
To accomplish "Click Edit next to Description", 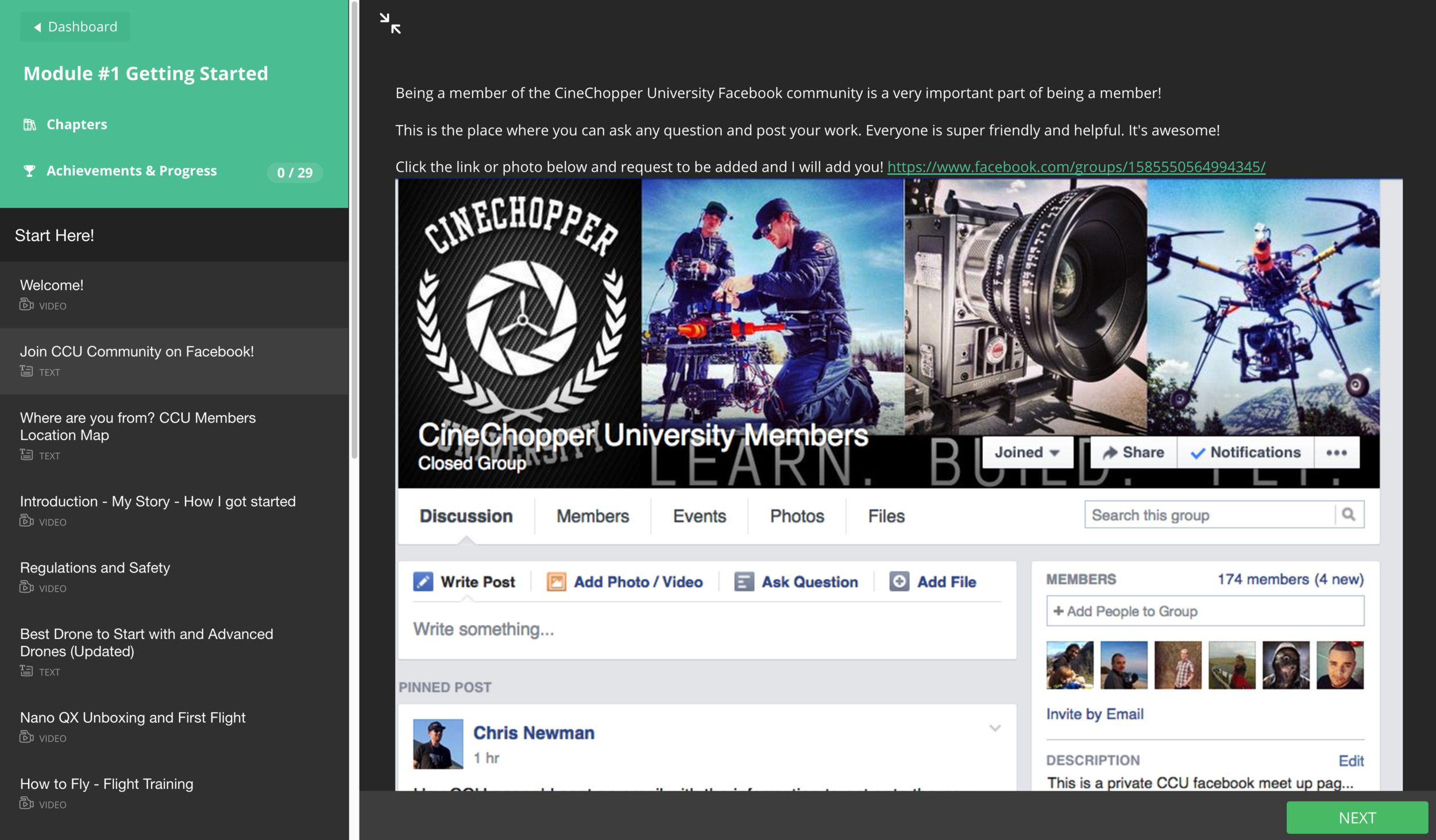I will tap(1351, 761).
